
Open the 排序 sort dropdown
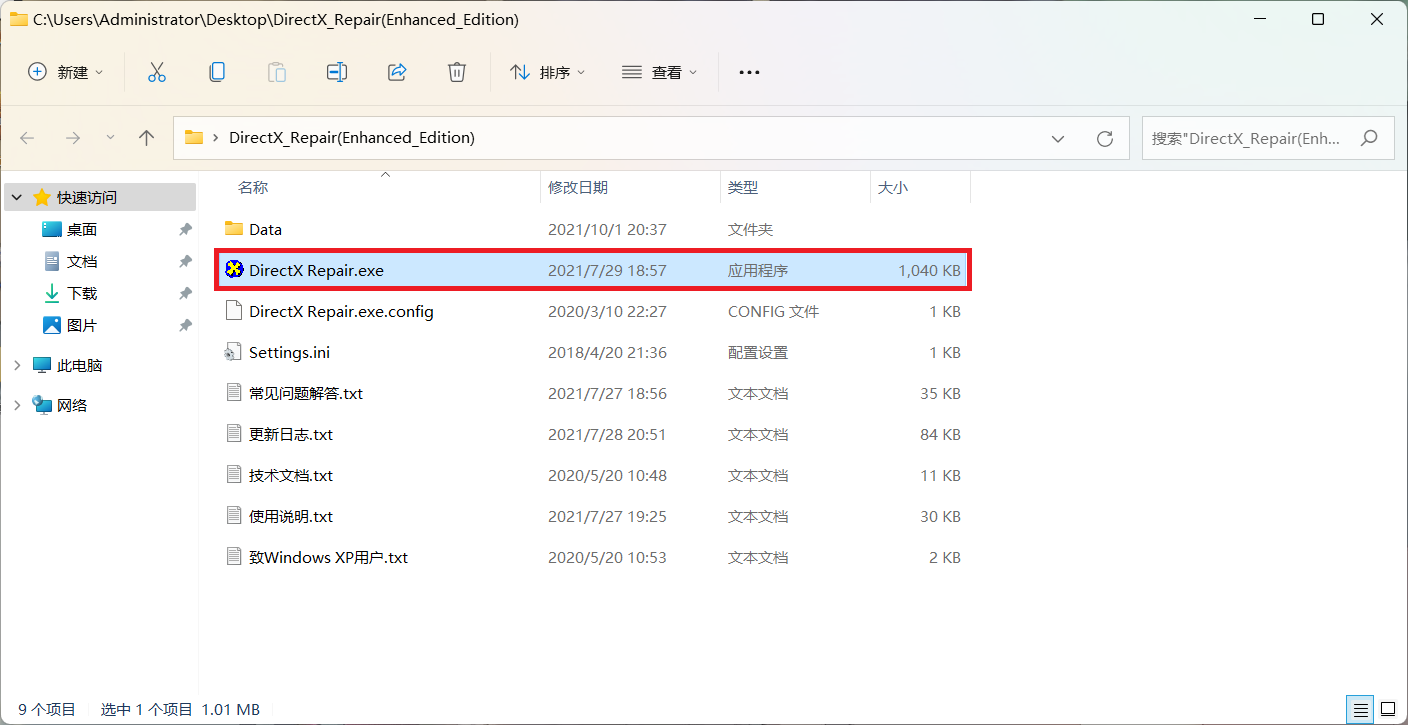[548, 72]
